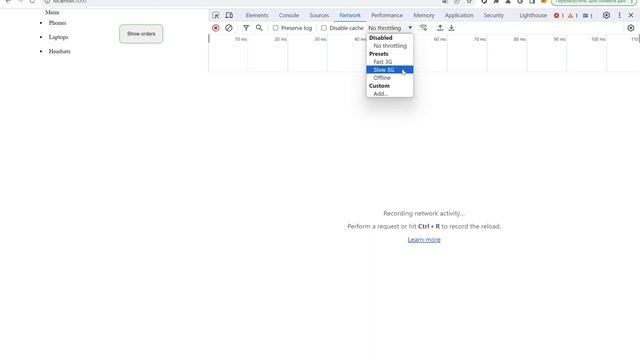This screenshot has height=360, width=640.
Task: Open DevTools settings gear
Action: [607, 16]
